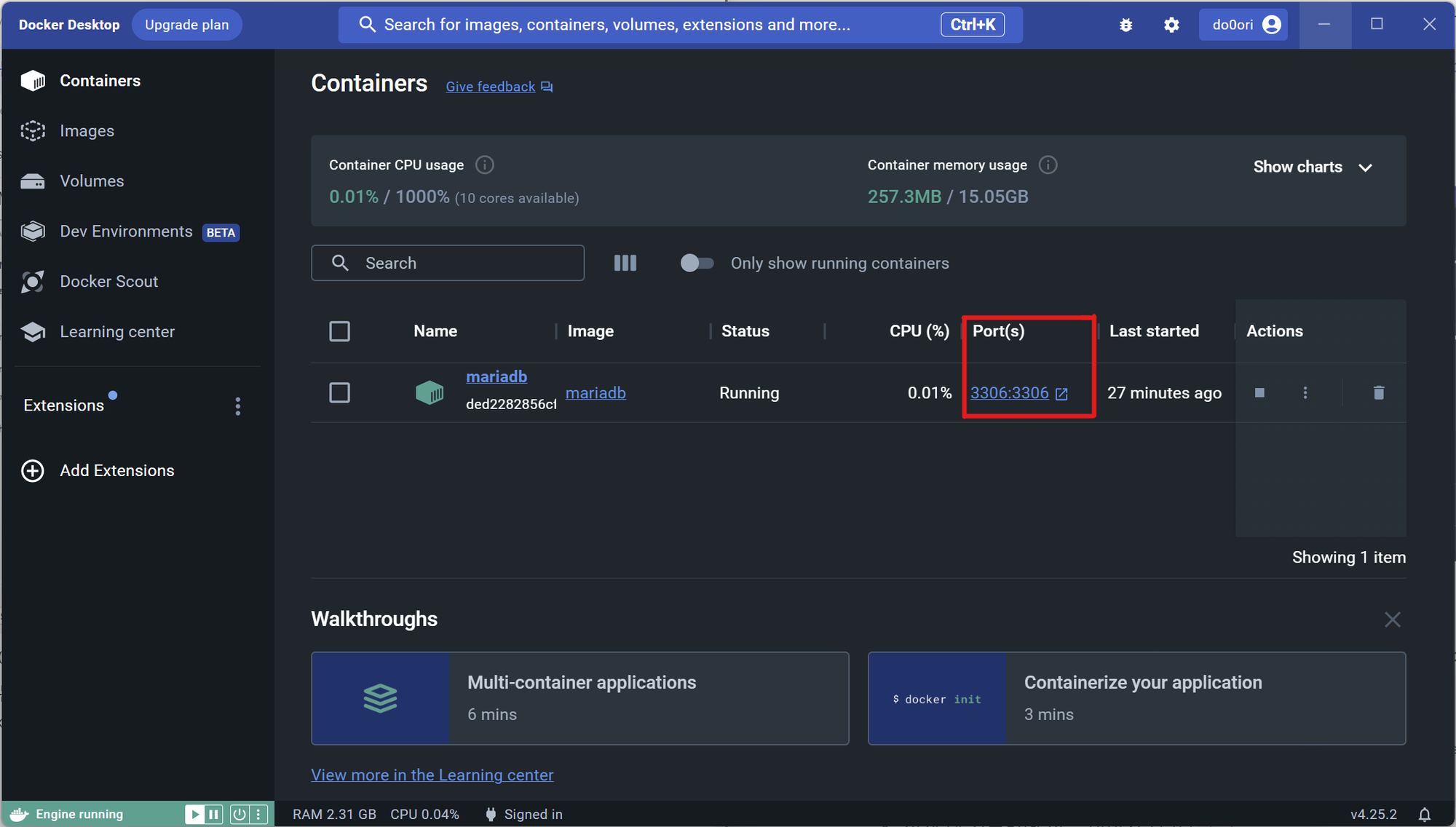The image size is (1456, 827).
Task: Open Containerize your application walkthrough
Action: pyautogui.click(x=1136, y=698)
